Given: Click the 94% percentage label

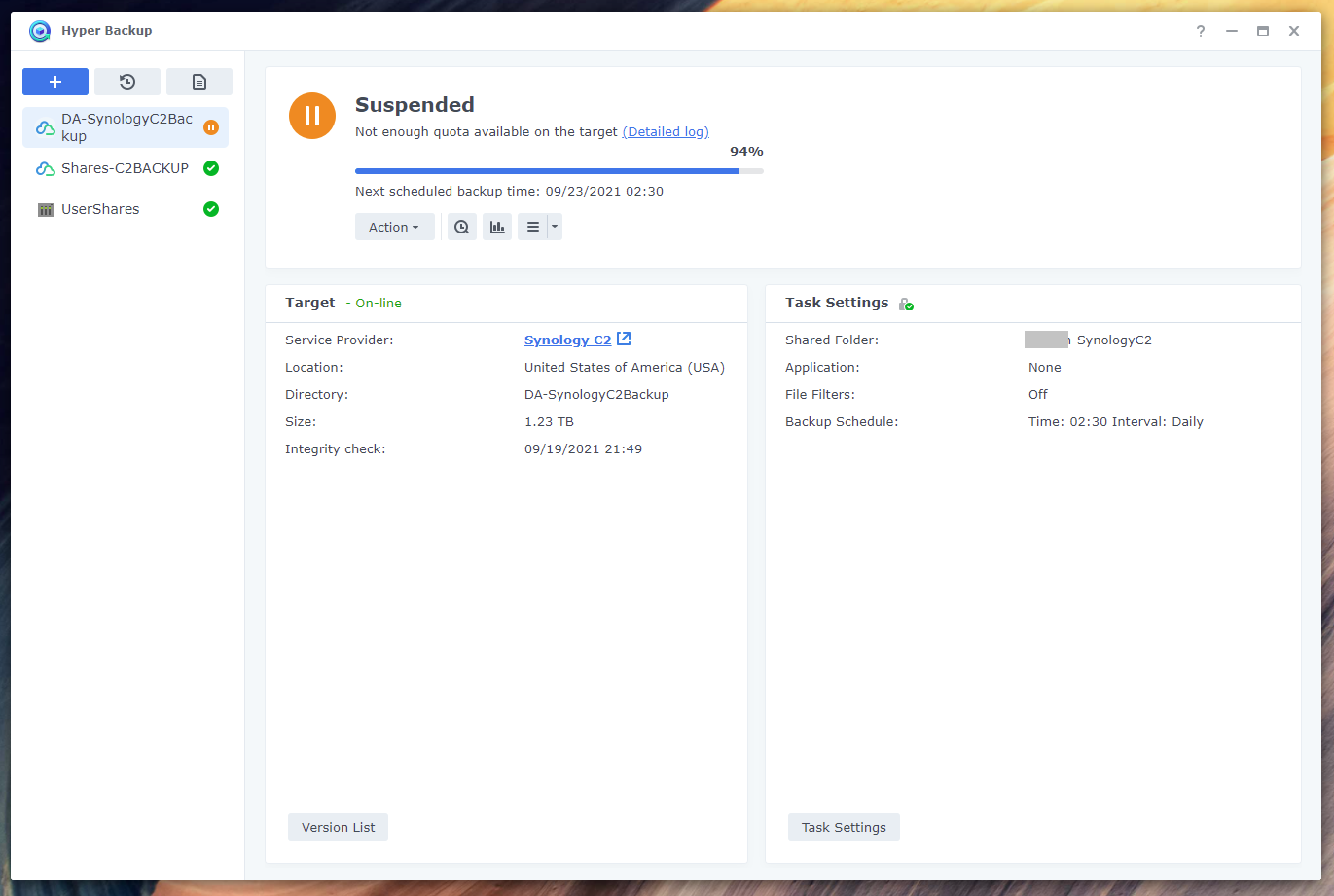Looking at the screenshot, I should [x=746, y=151].
